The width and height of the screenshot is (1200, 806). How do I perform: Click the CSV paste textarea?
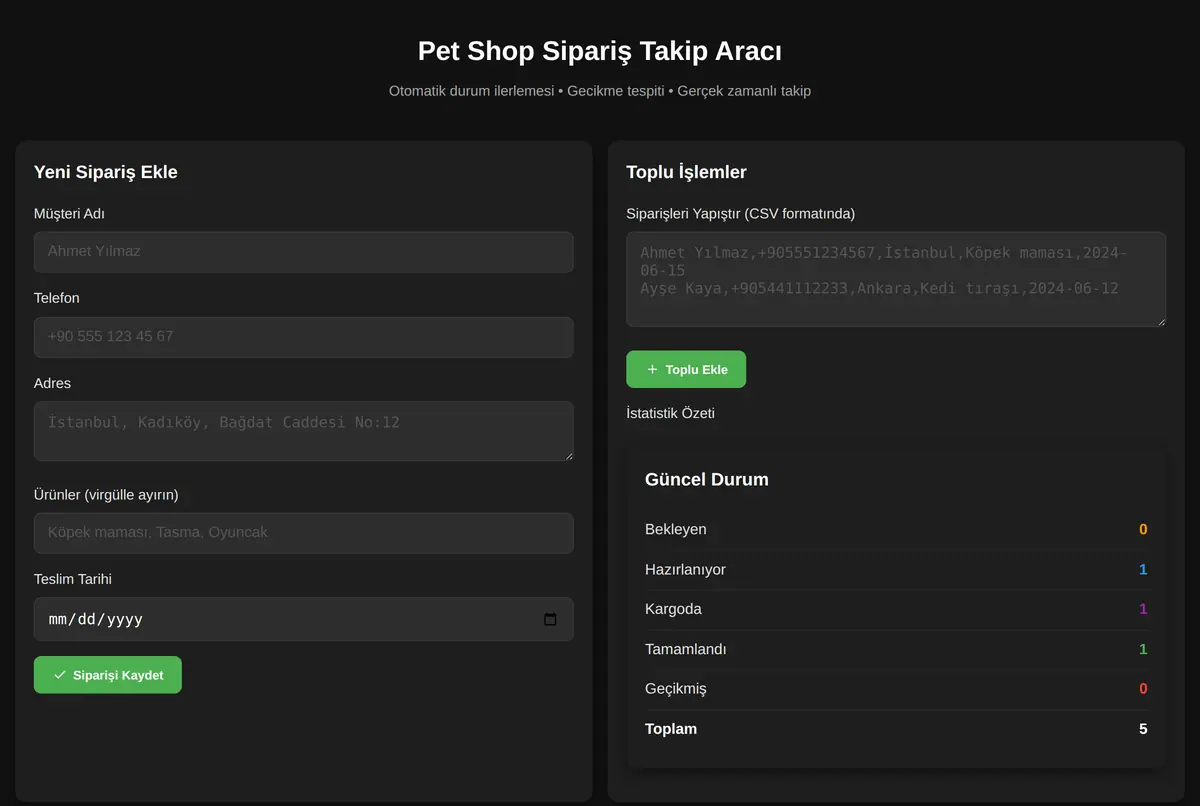pos(896,279)
